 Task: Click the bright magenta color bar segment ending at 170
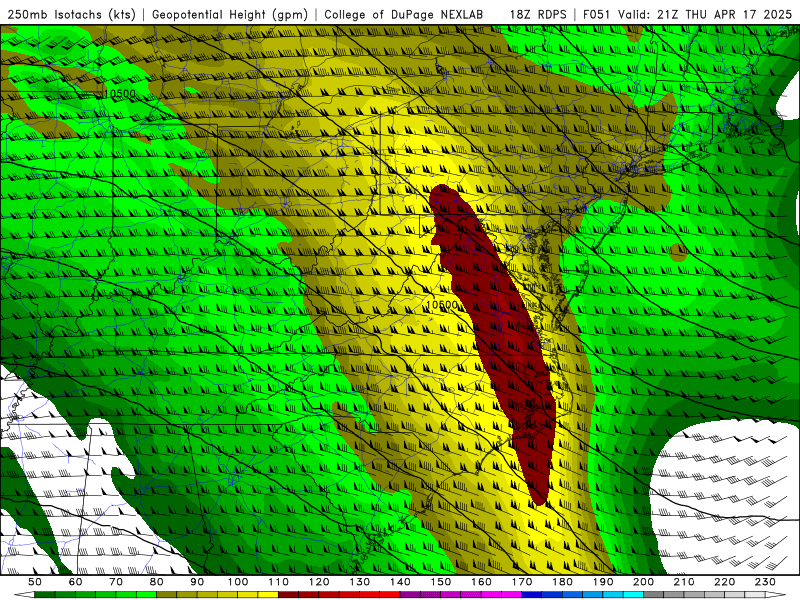[x=512, y=595]
